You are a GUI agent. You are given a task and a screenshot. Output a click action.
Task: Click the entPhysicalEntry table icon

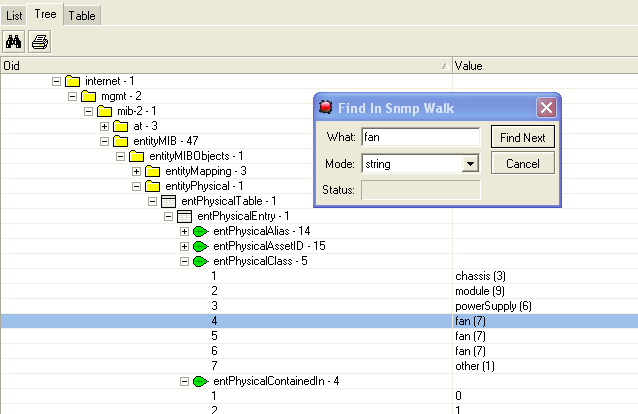(184, 216)
